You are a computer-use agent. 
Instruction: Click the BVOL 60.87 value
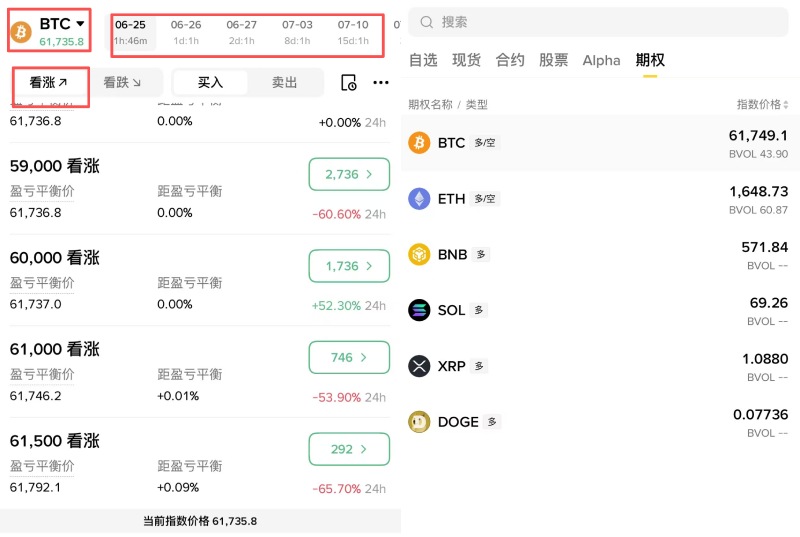tap(758, 210)
